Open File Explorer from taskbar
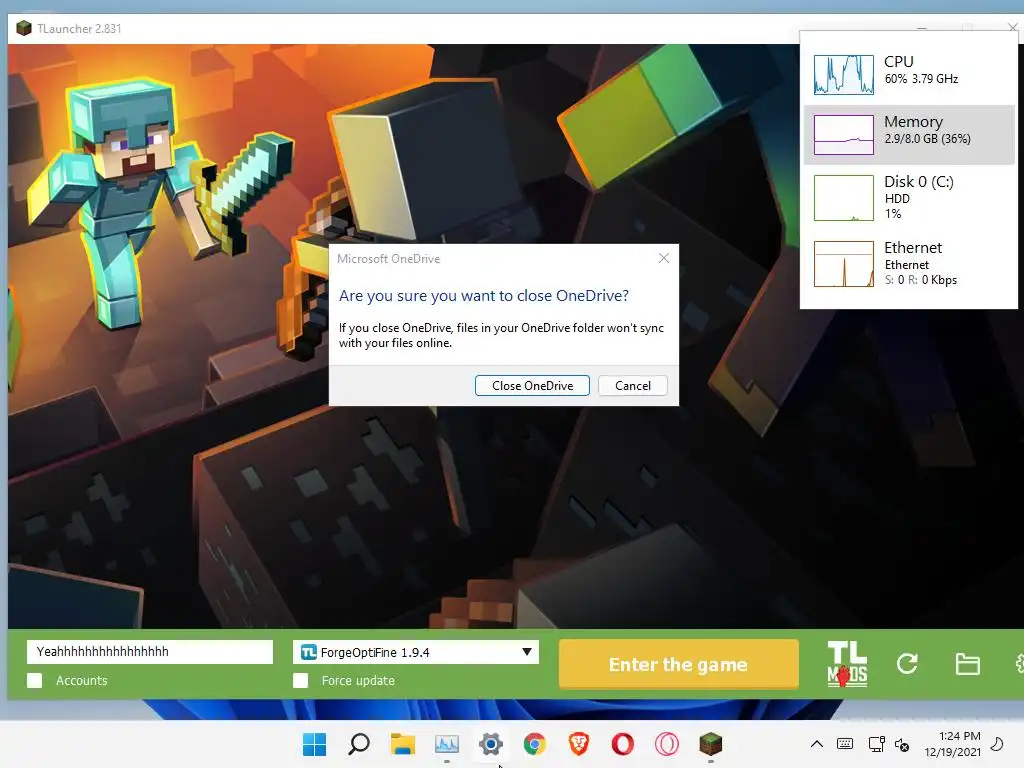The image size is (1024, 768). [402, 744]
